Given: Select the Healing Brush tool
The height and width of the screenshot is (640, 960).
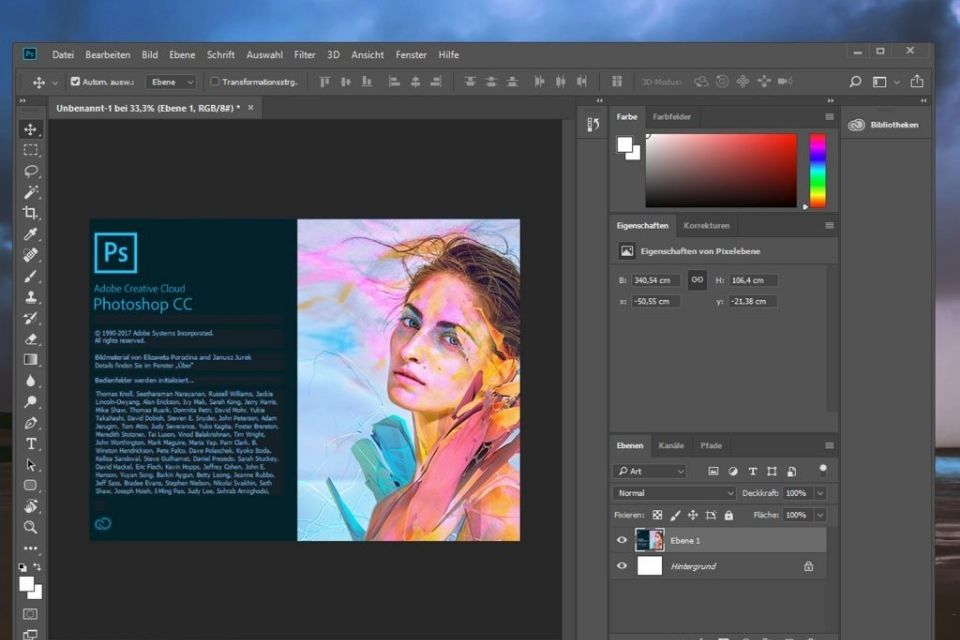Looking at the screenshot, I should pyautogui.click(x=30, y=254).
